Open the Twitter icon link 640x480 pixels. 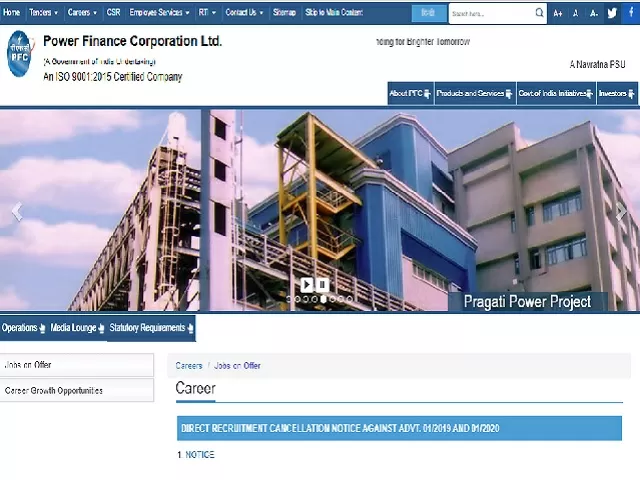pos(612,13)
